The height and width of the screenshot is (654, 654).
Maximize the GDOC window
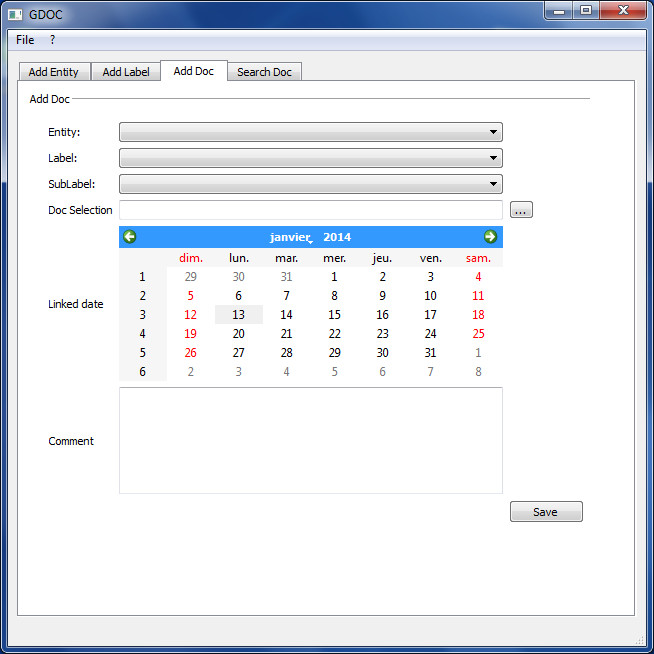point(586,10)
